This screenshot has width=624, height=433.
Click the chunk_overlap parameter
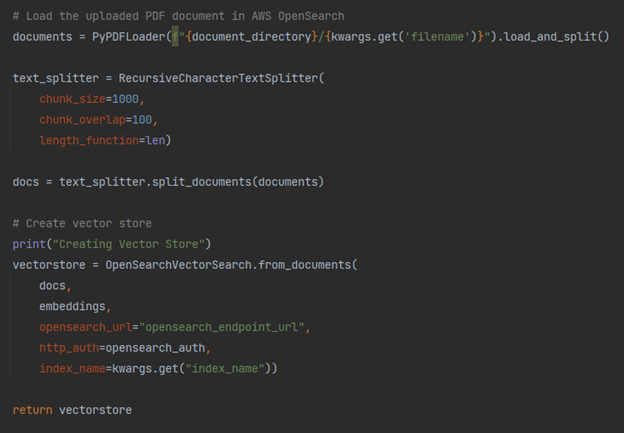click(x=79, y=119)
